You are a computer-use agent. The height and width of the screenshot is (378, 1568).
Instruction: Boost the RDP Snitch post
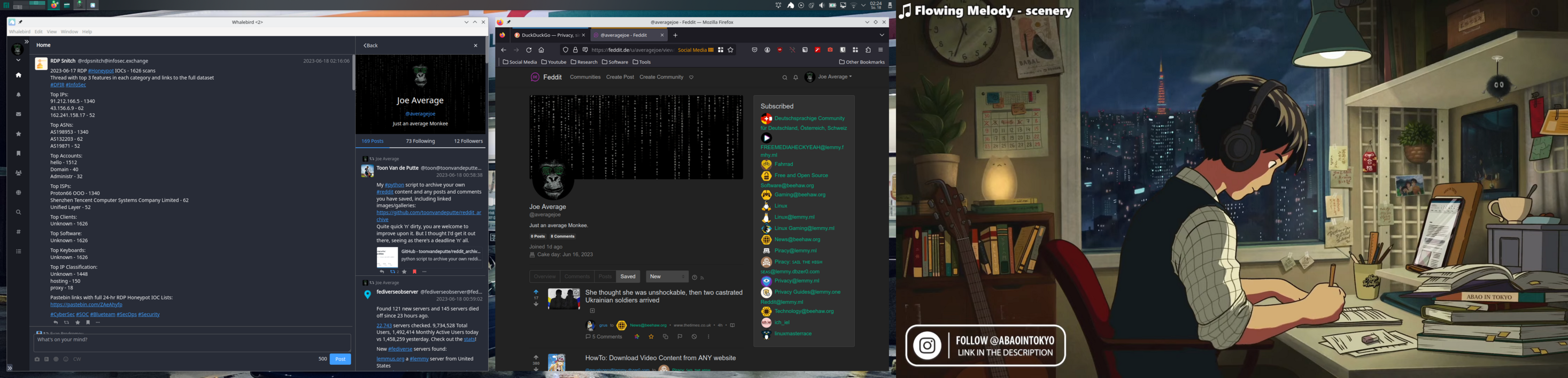[66, 322]
